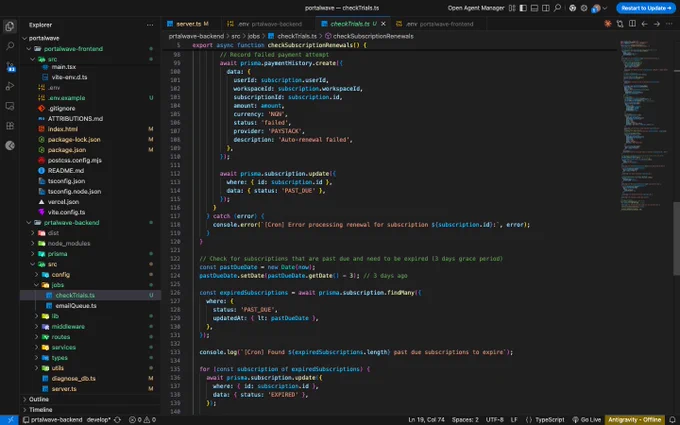The image size is (680, 425).
Task: Open vite.config.ts in explorer
Action: tap(66, 212)
